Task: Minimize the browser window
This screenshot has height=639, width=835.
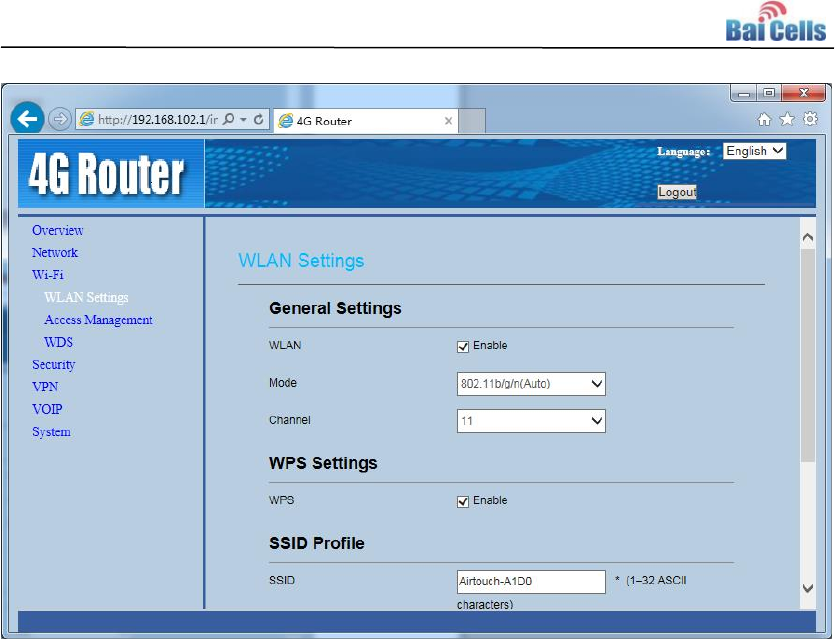Action: pyautogui.click(x=744, y=93)
